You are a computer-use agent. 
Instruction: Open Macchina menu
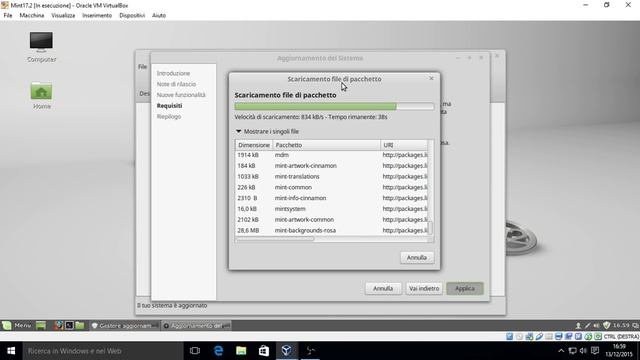click(x=32, y=16)
